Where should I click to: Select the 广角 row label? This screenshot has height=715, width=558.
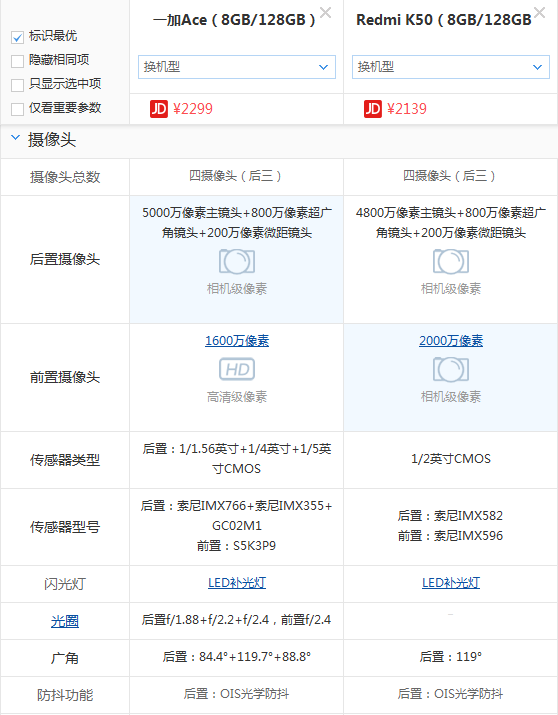click(65, 658)
